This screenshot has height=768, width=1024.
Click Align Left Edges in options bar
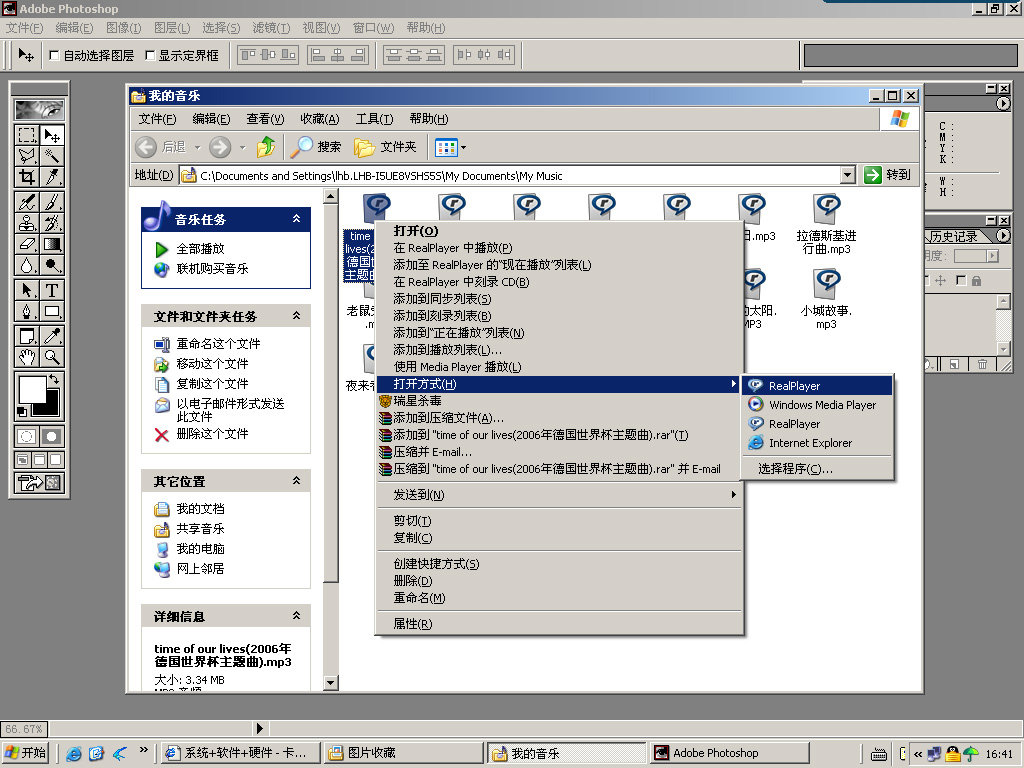tap(318, 55)
